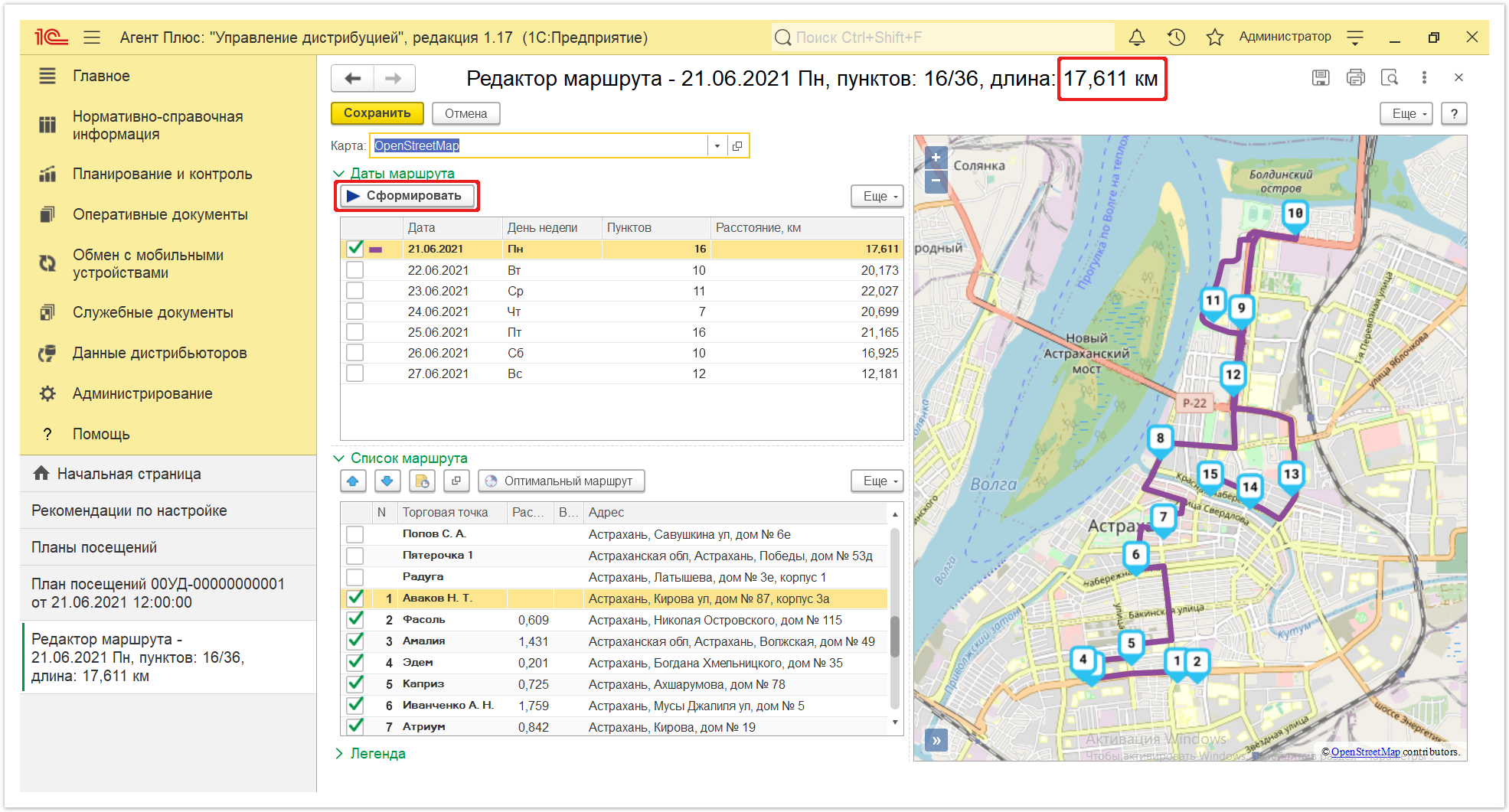
Task: Open the main hamburger menu icon
Action: (x=92, y=37)
